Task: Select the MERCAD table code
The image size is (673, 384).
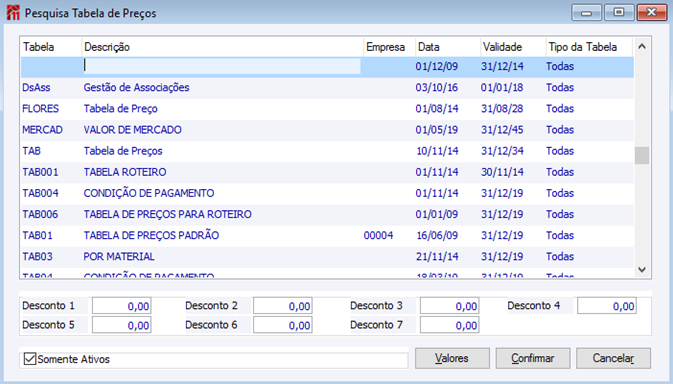Action: point(42,130)
